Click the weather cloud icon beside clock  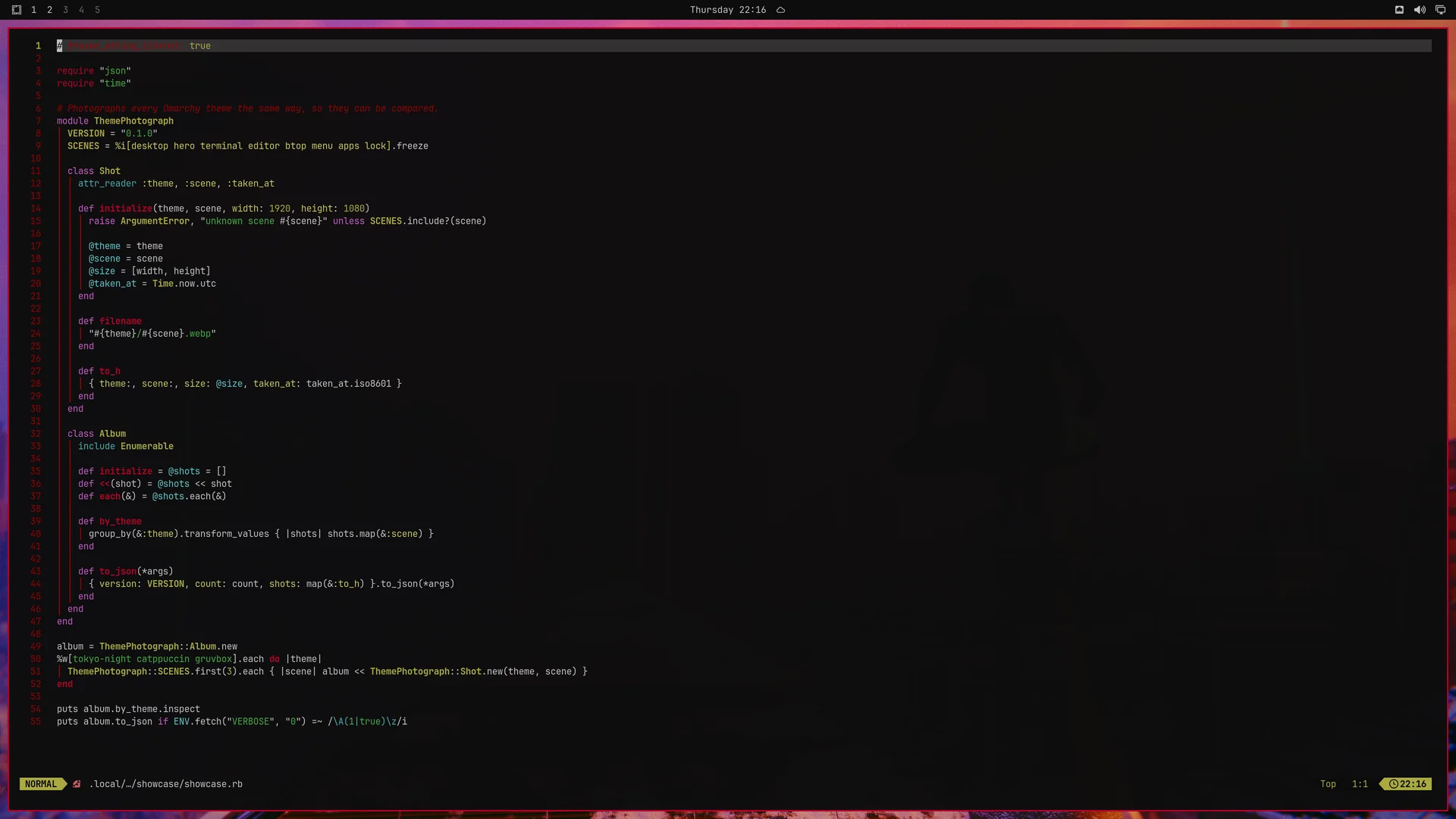(780, 10)
